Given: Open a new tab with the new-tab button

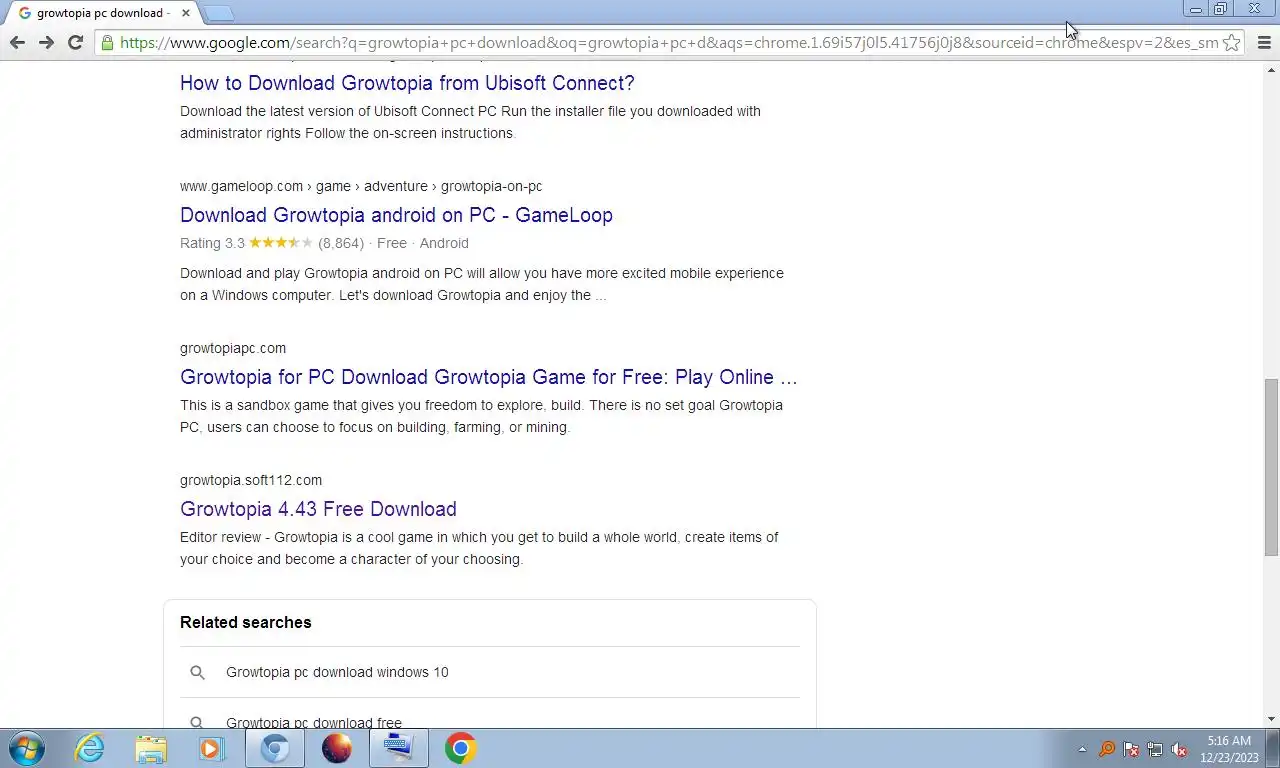Looking at the screenshot, I should click(218, 13).
